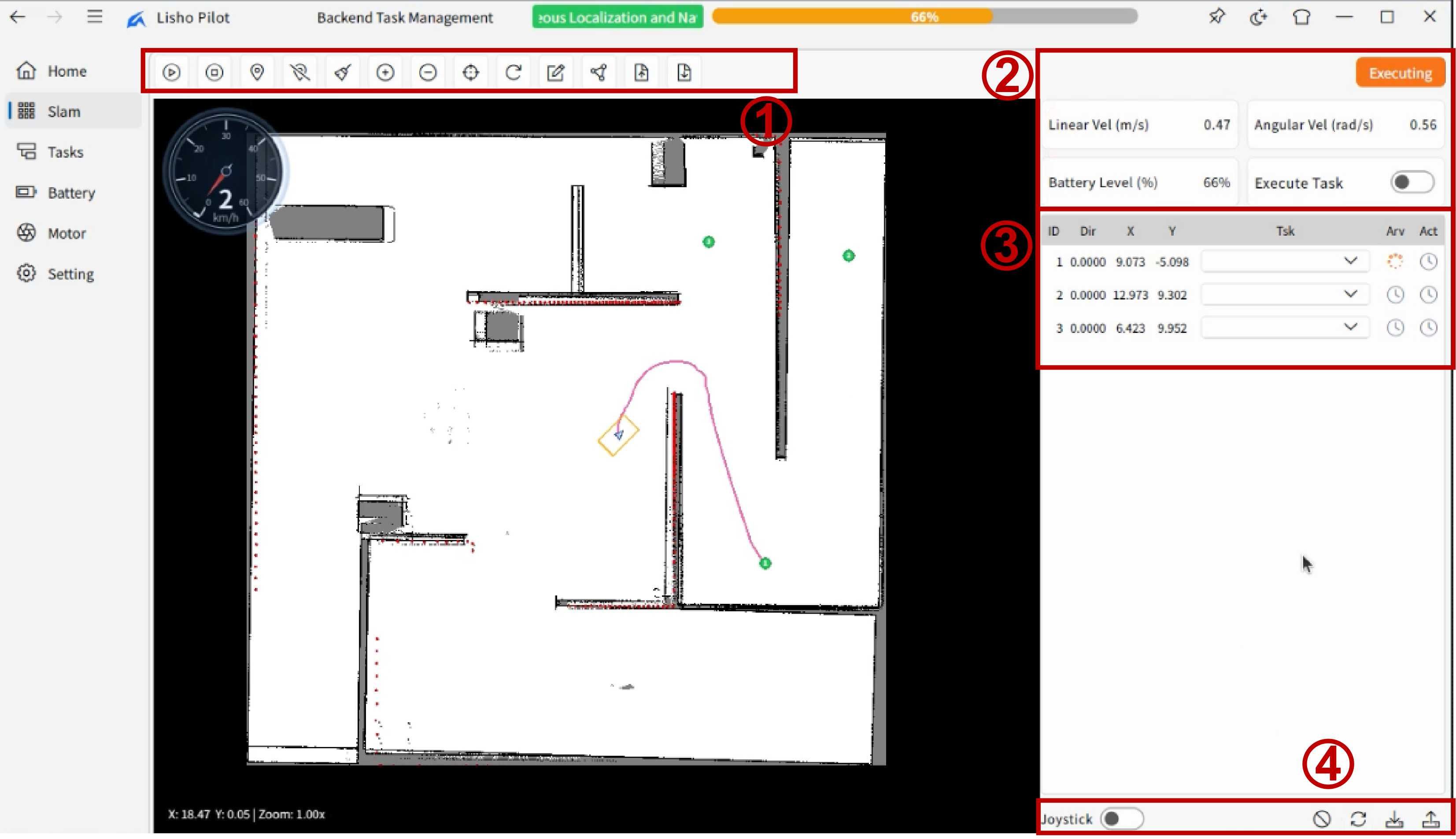
Task: Click the Act clock icon for waypoint 1
Action: click(1428, 262)
